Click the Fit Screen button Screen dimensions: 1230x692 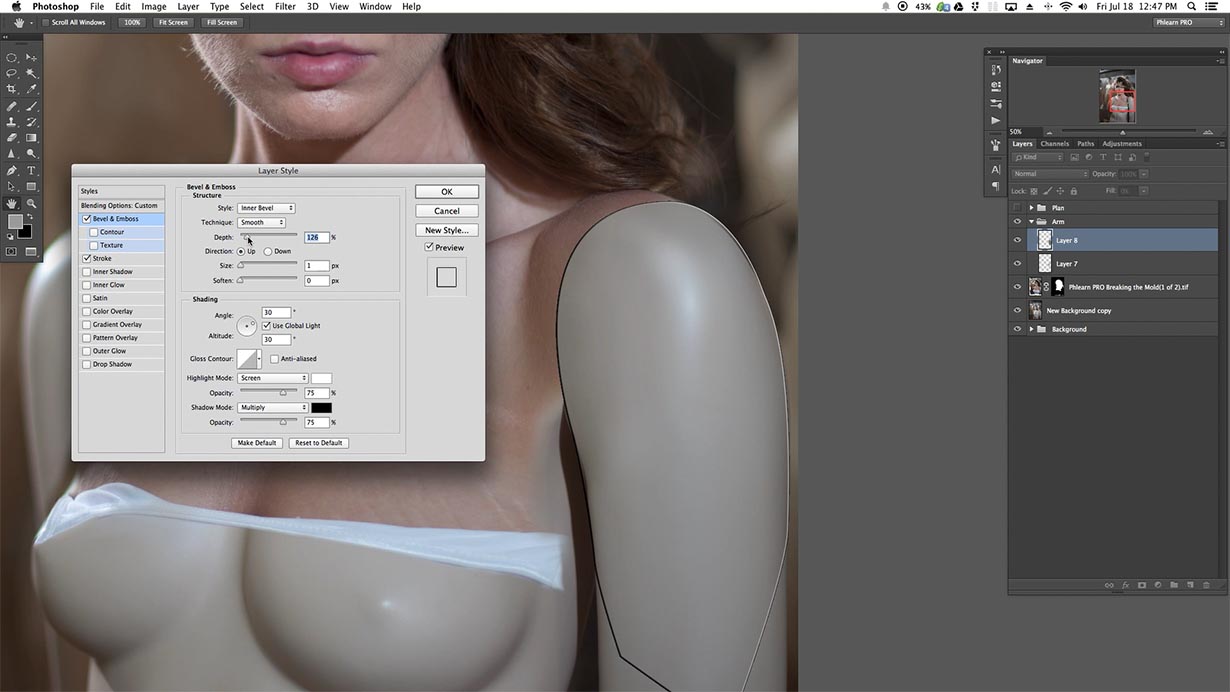(172, 22)
